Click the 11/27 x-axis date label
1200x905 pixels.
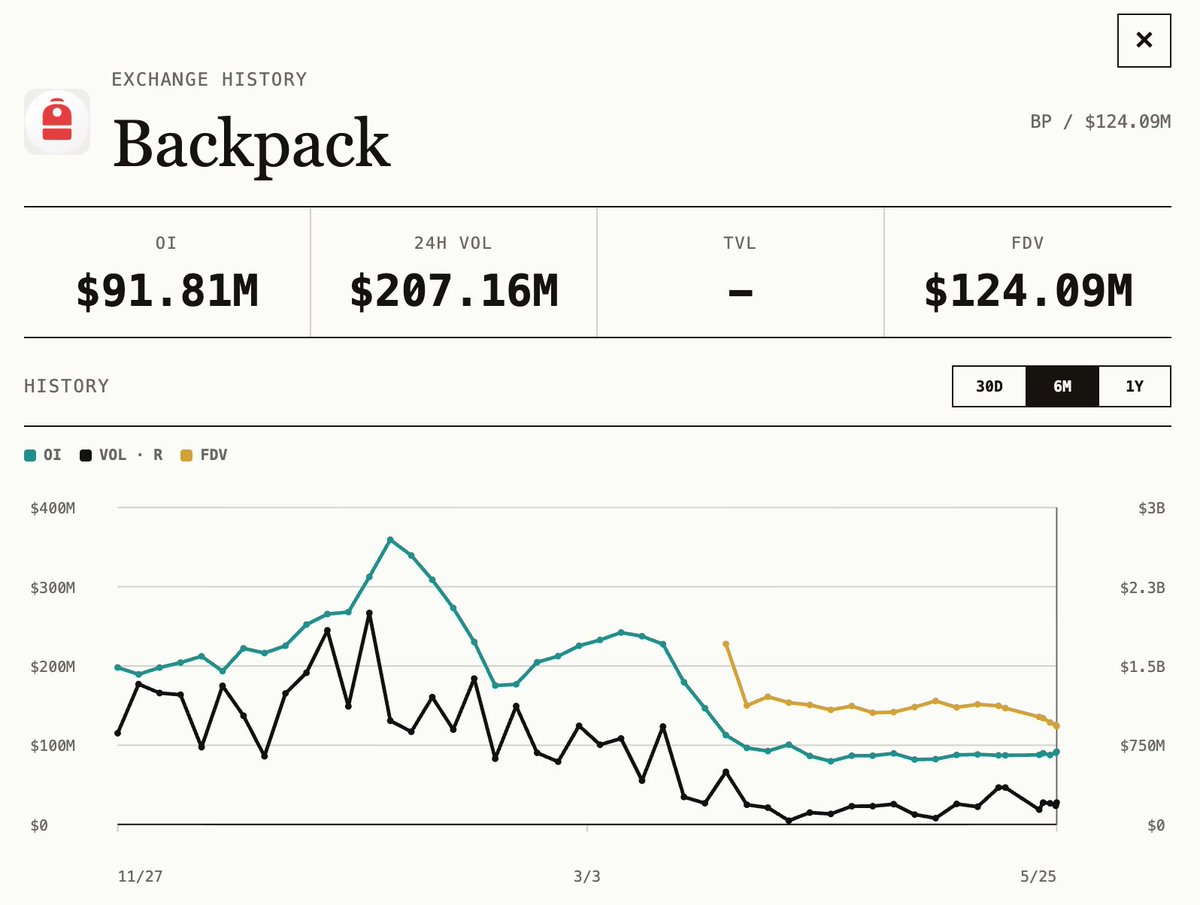point(140,876)
